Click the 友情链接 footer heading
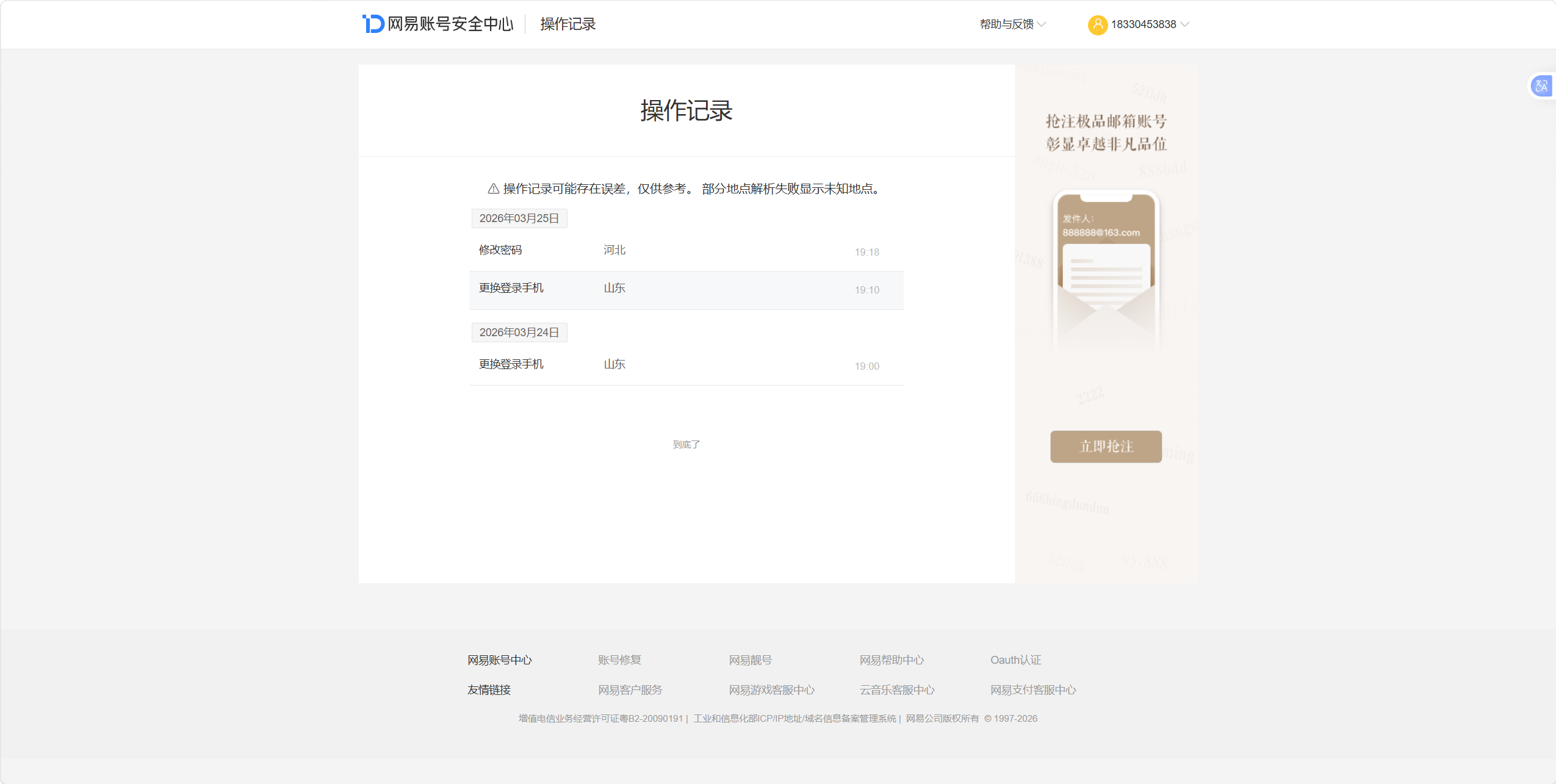Screen dimensions: 1556x784 click(x=489, y=690)
